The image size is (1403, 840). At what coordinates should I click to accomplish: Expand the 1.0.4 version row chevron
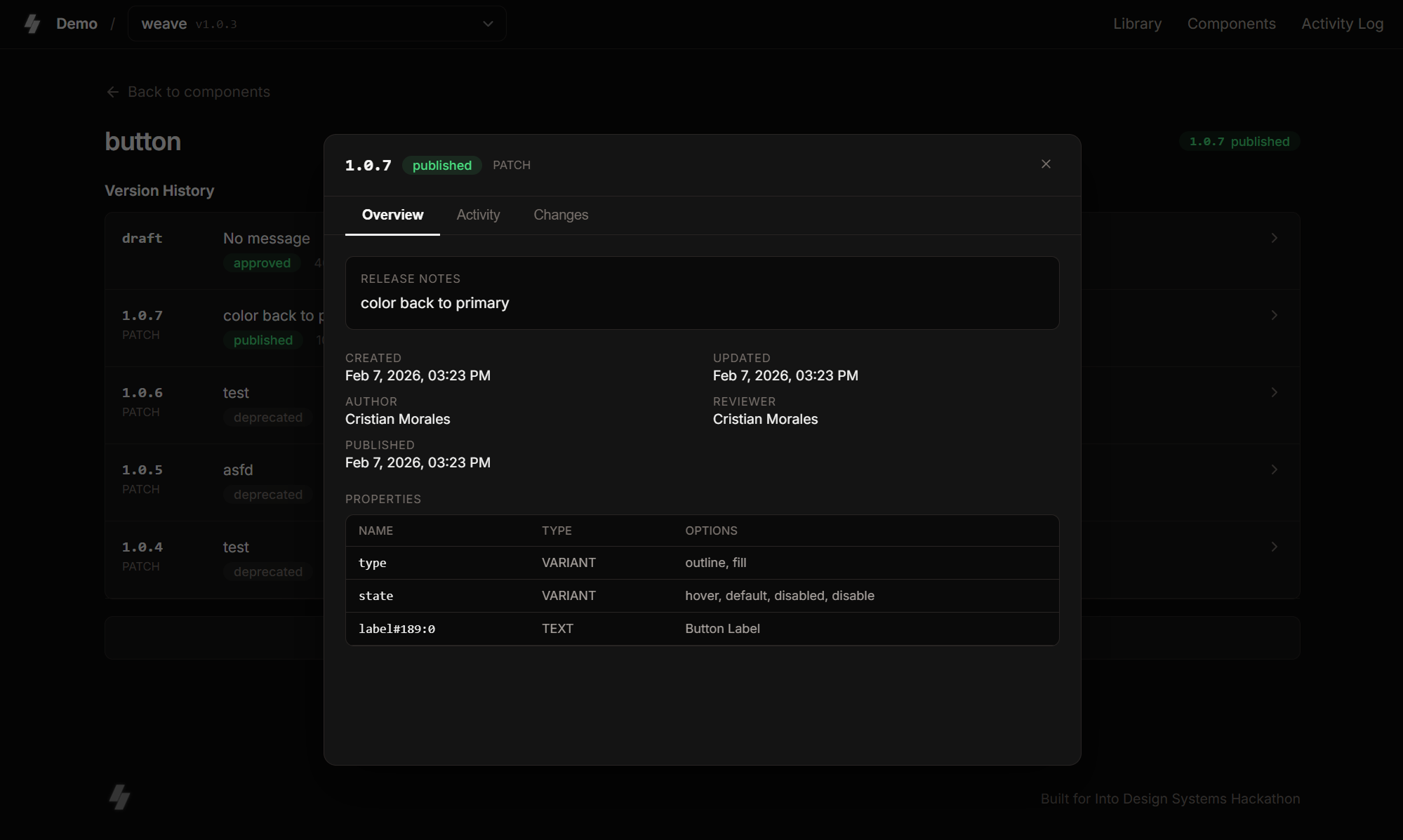point(1274,547)
